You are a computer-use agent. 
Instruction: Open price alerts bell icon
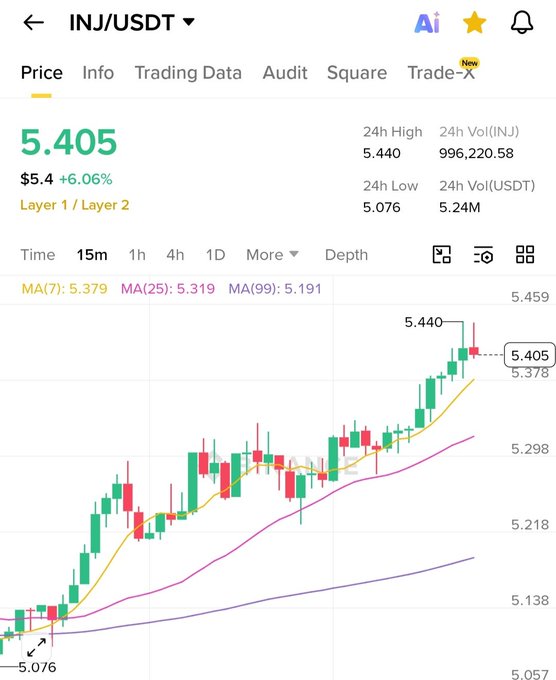(522, 23)
